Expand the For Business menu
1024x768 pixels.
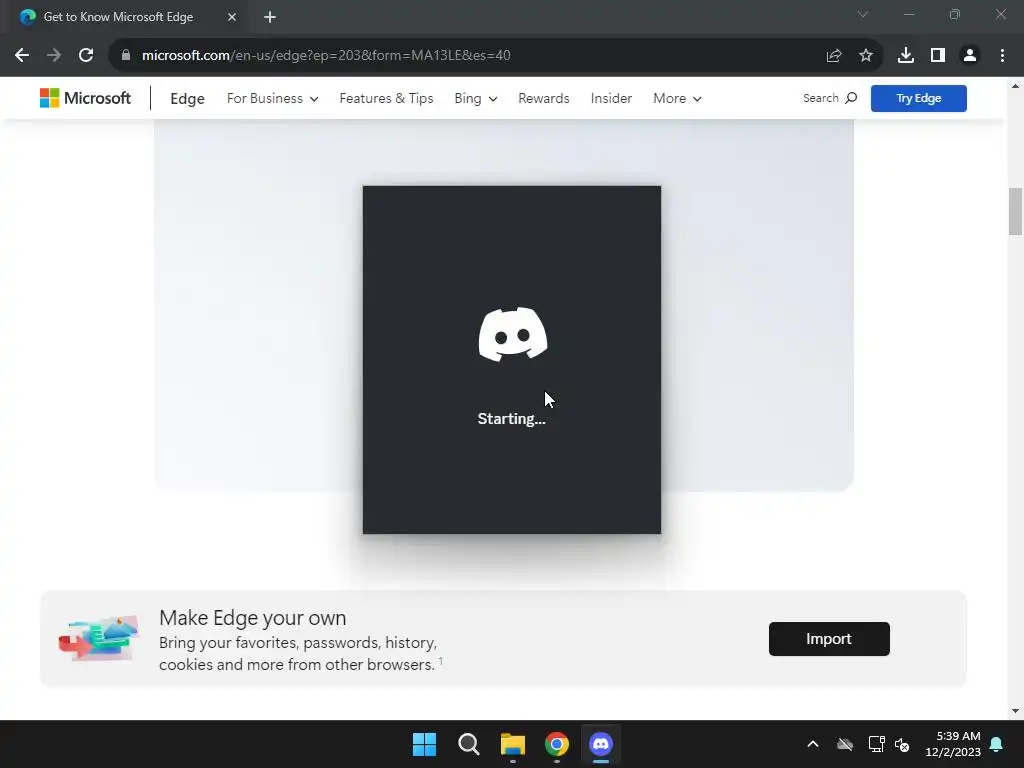pyautogui.click(x=272, y=99)
